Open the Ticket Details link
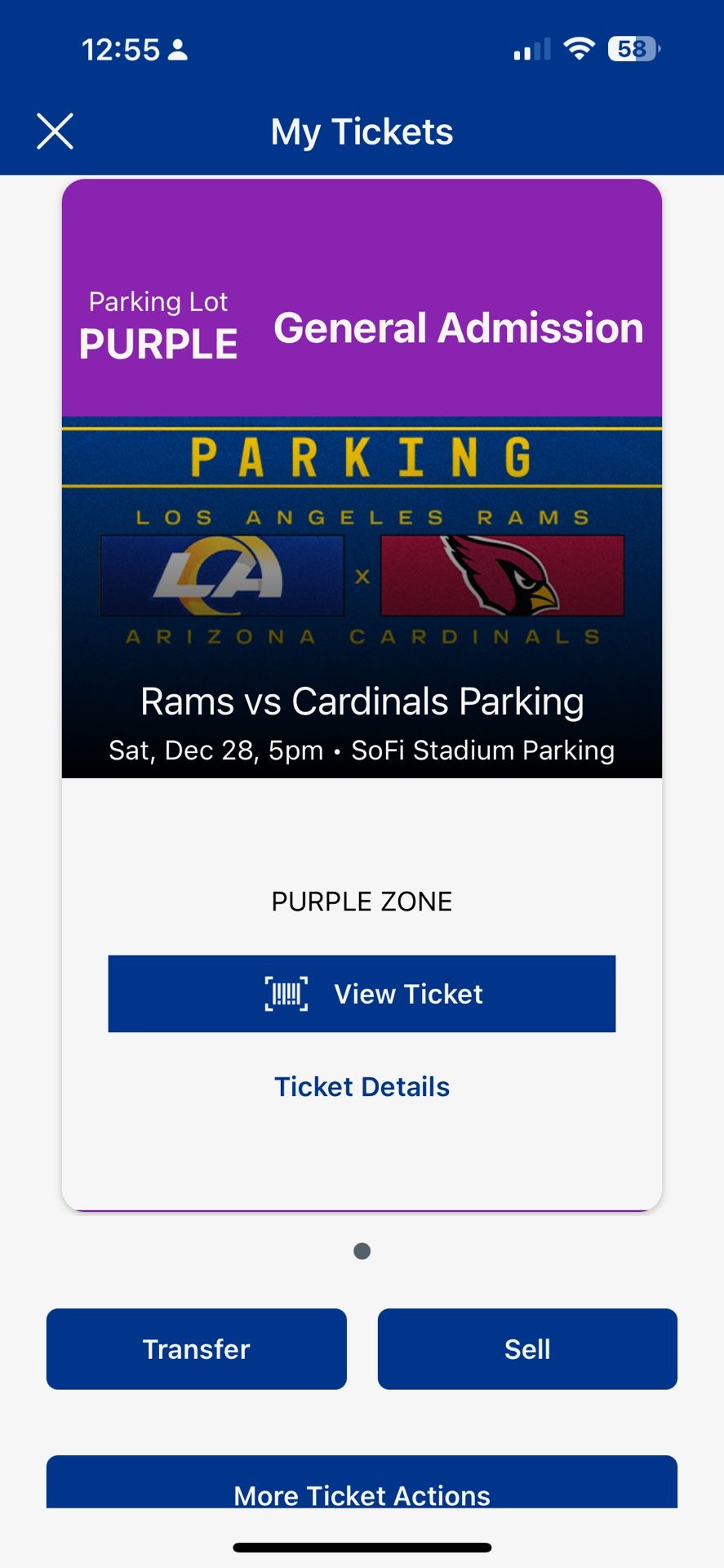This screenshot has height=1568, width=724. (362, 1087)
